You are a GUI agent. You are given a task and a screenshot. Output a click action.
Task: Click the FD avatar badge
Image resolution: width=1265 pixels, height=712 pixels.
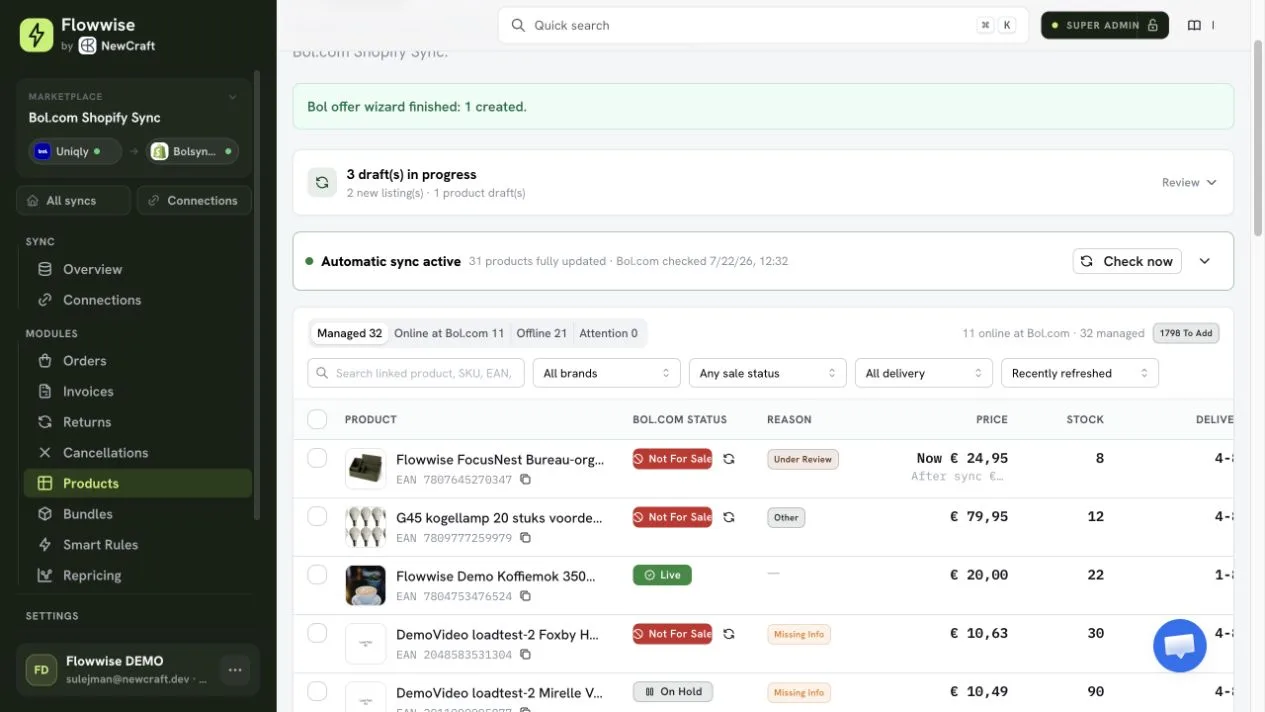(x=42, y=670)
